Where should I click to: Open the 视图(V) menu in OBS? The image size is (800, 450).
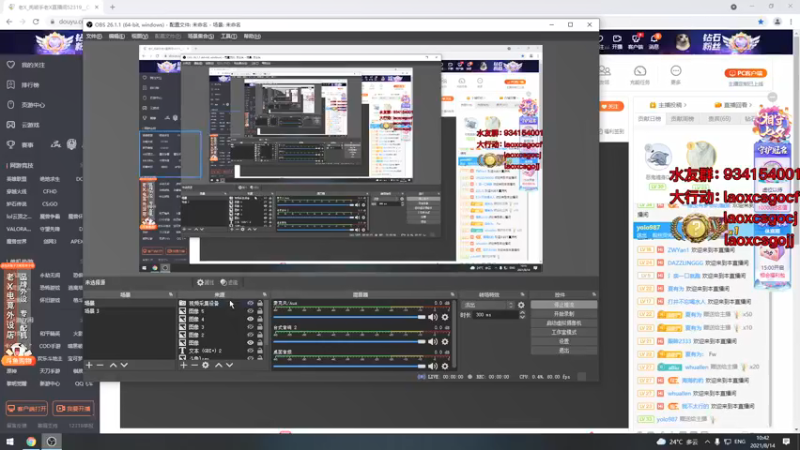pos(140,36)
